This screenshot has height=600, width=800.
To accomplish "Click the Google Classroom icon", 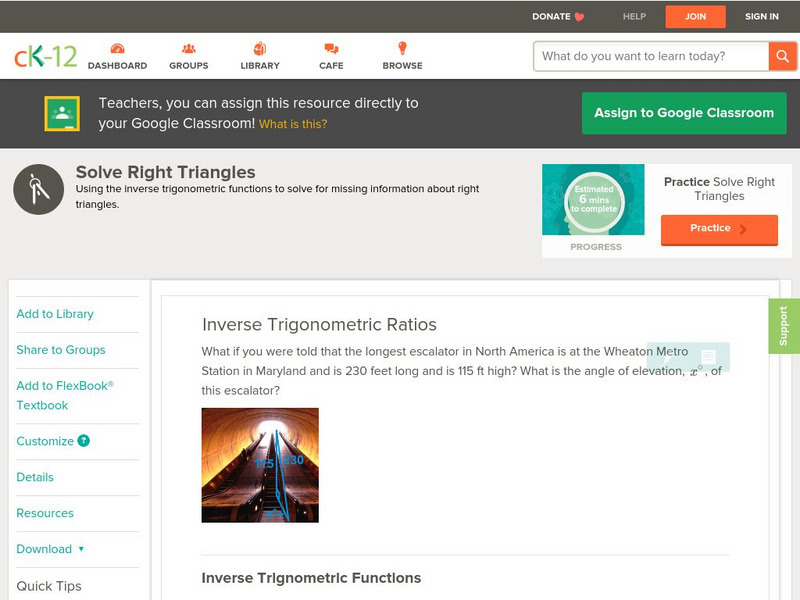I will pyautogui.click(x=62, y=114).
